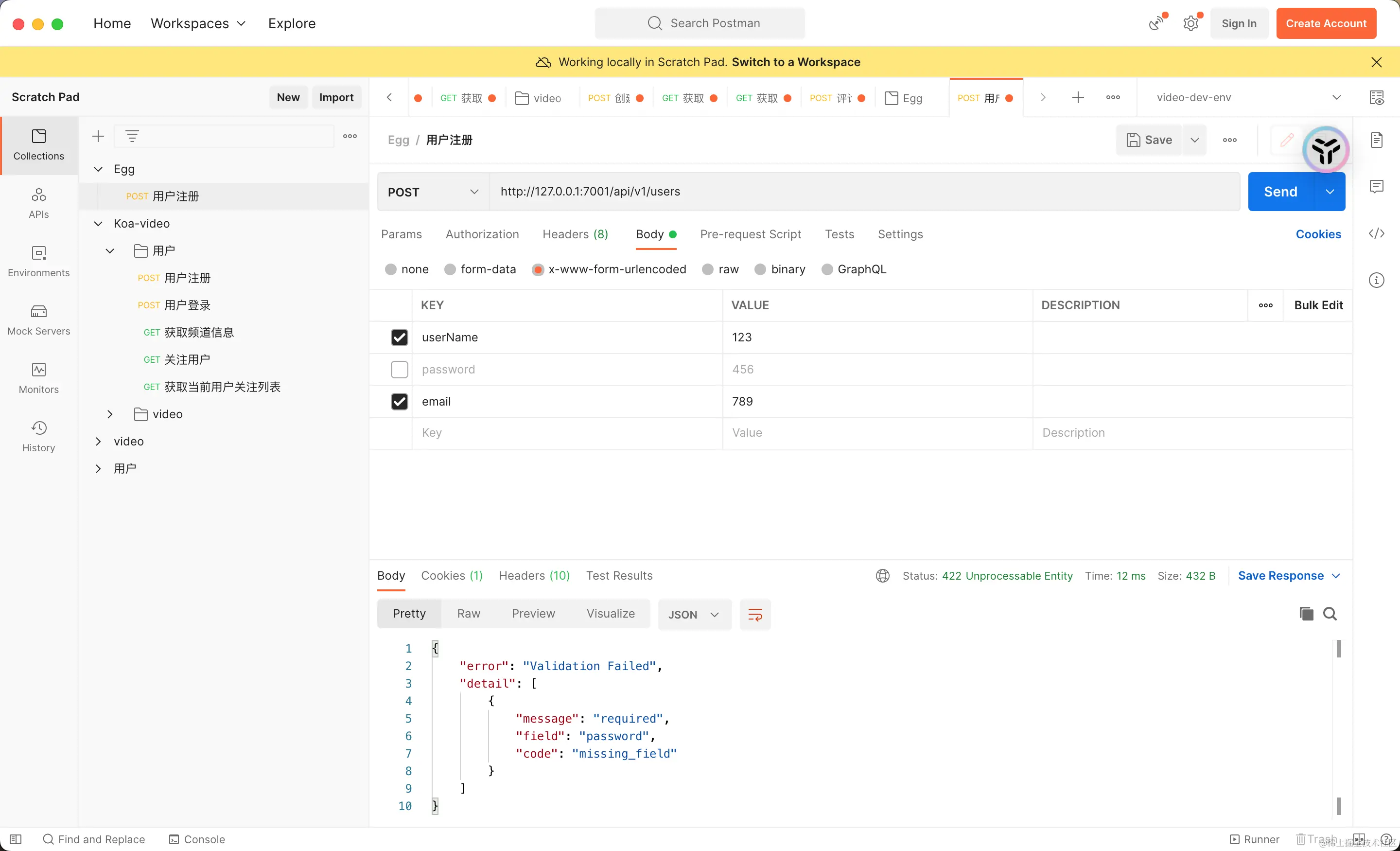Click the request URL field
1400x851 pixels.
[x=865, y=192]
